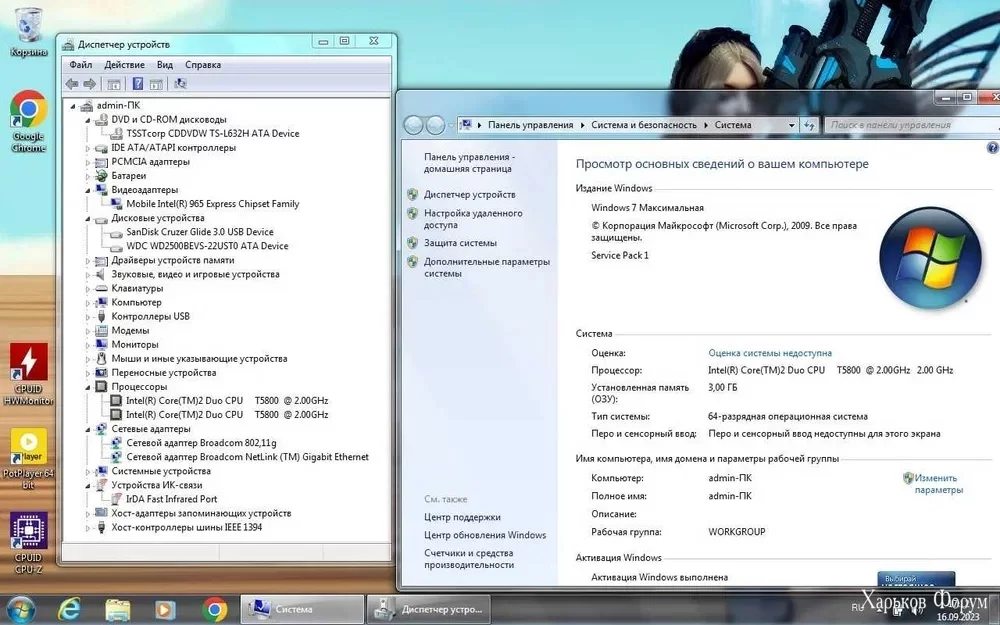The image size is (1000, 625).
Task: Open address bar history dropdown arrow
Action: pyautogui.click(x=791, y=125)
